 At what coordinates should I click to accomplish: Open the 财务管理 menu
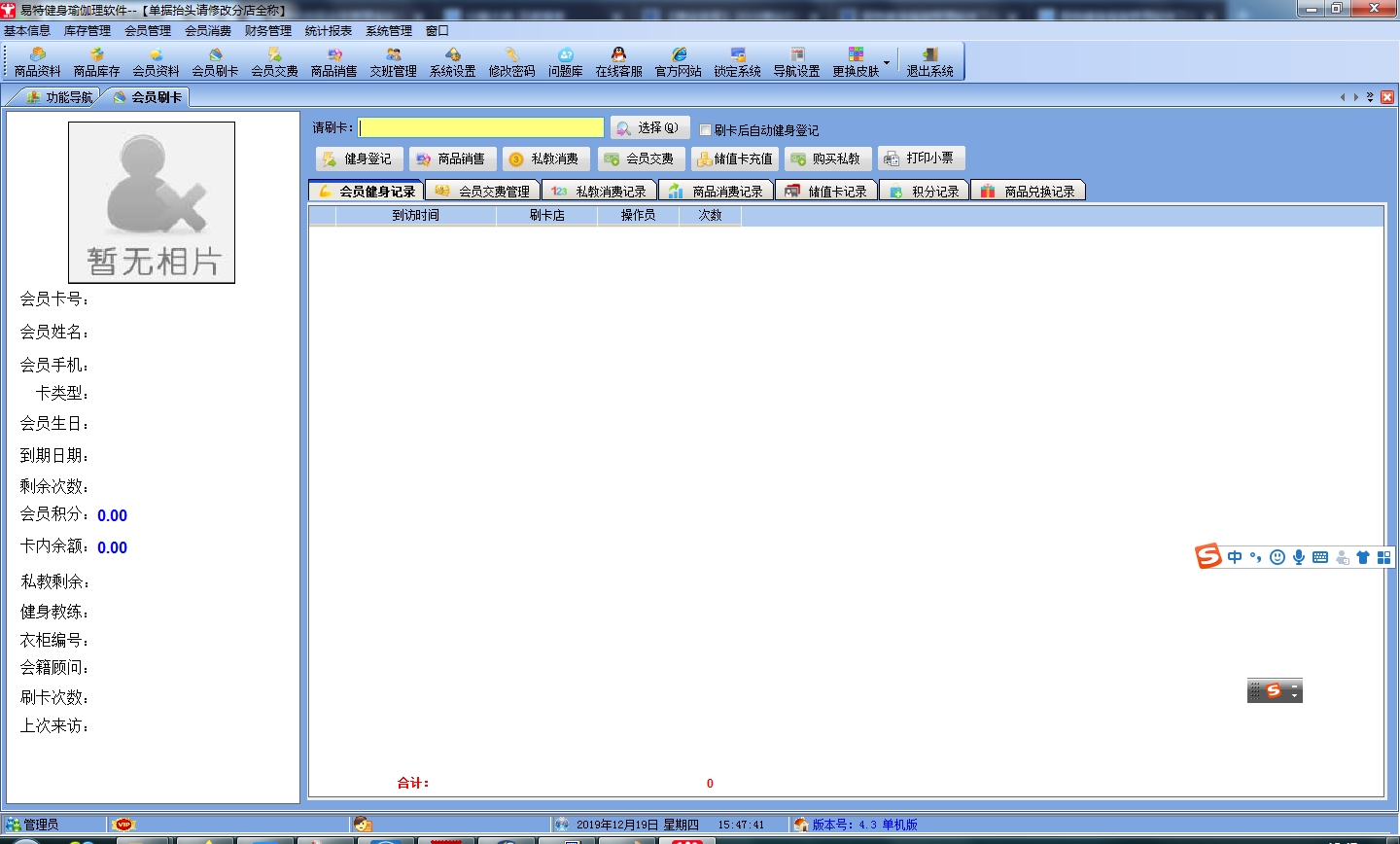[268, 31]
